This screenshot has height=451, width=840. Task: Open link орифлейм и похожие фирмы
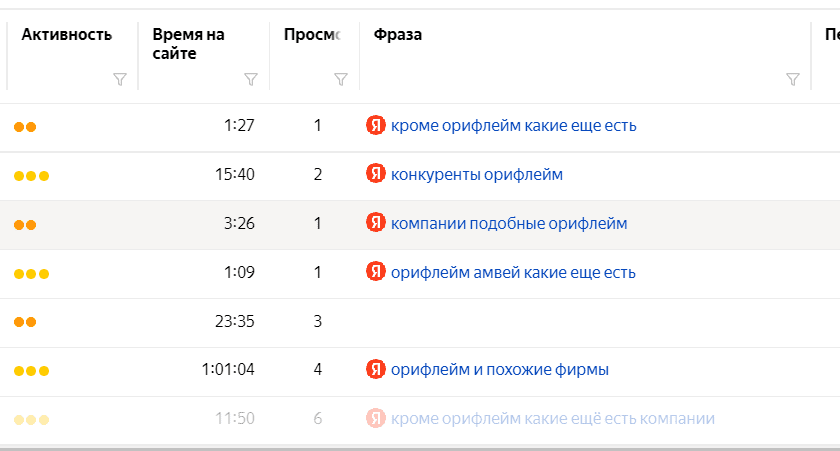tap(500, 370)
